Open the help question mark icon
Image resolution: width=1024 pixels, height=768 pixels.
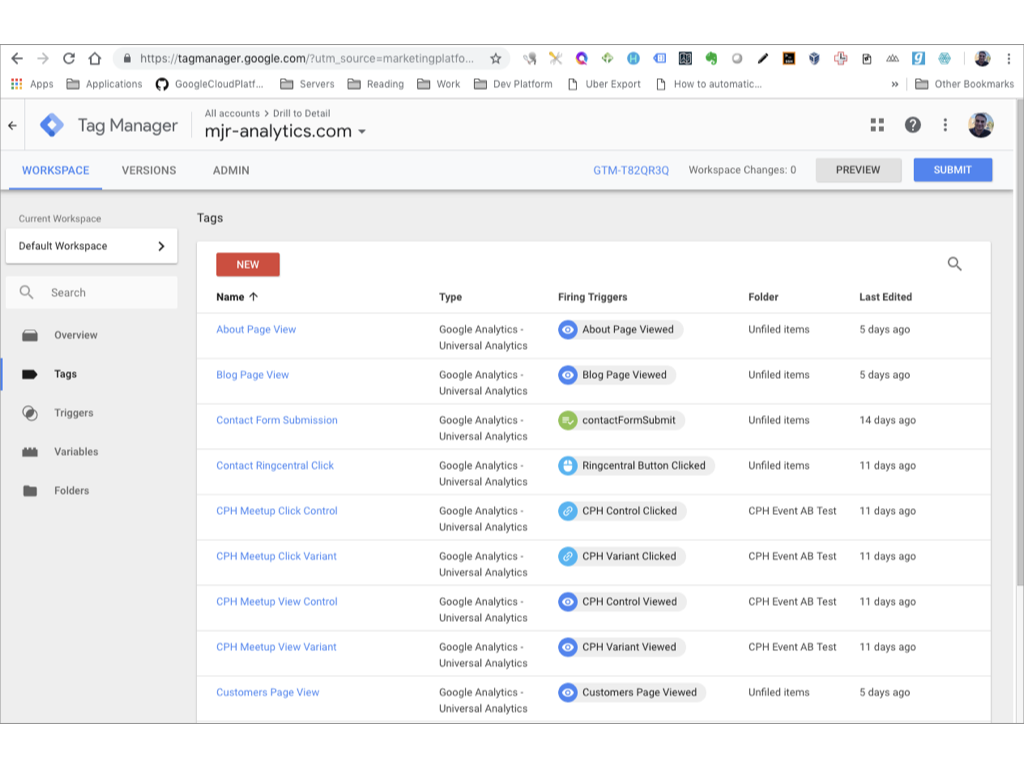click(x=912, y=125)
